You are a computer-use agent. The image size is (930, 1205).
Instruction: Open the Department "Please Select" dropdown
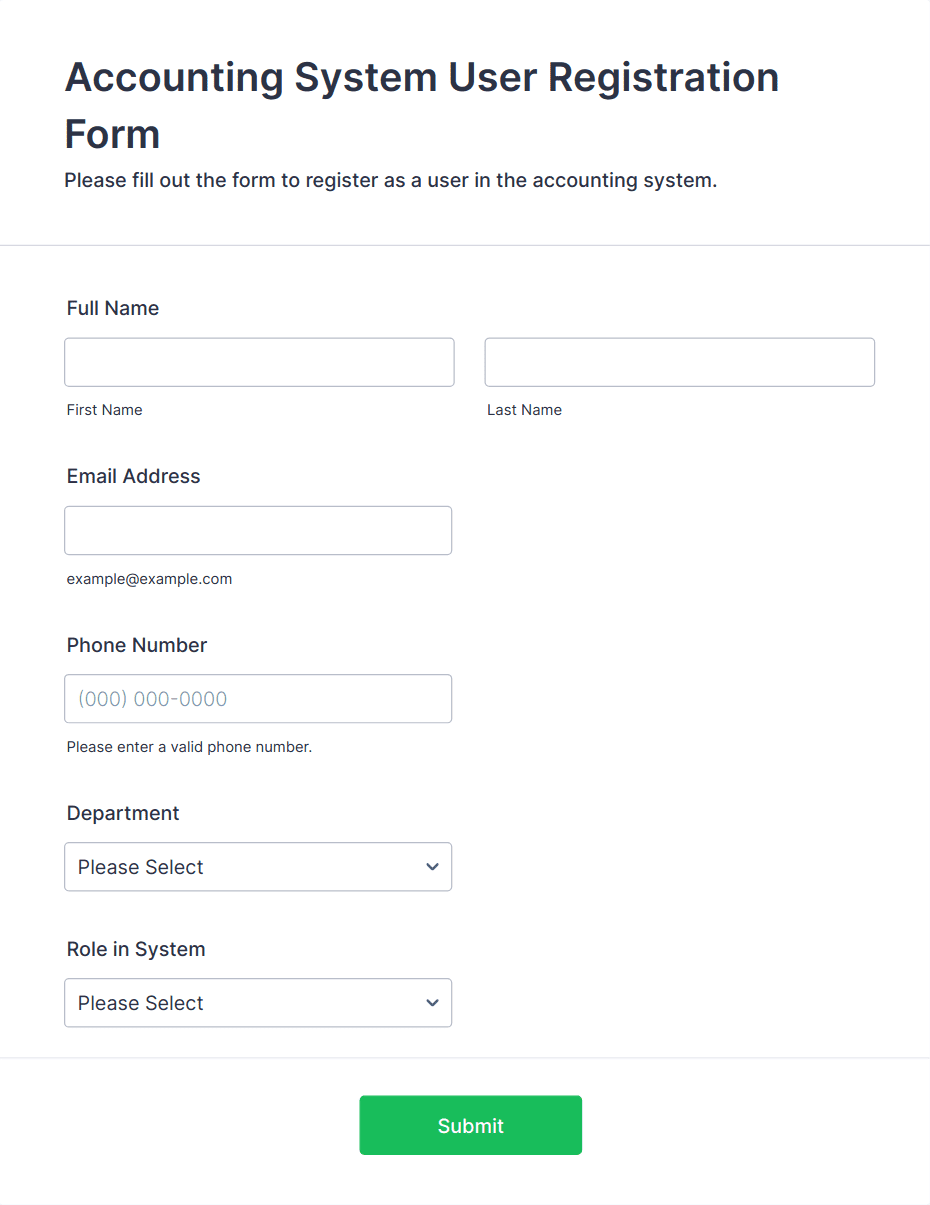point(257,867)
